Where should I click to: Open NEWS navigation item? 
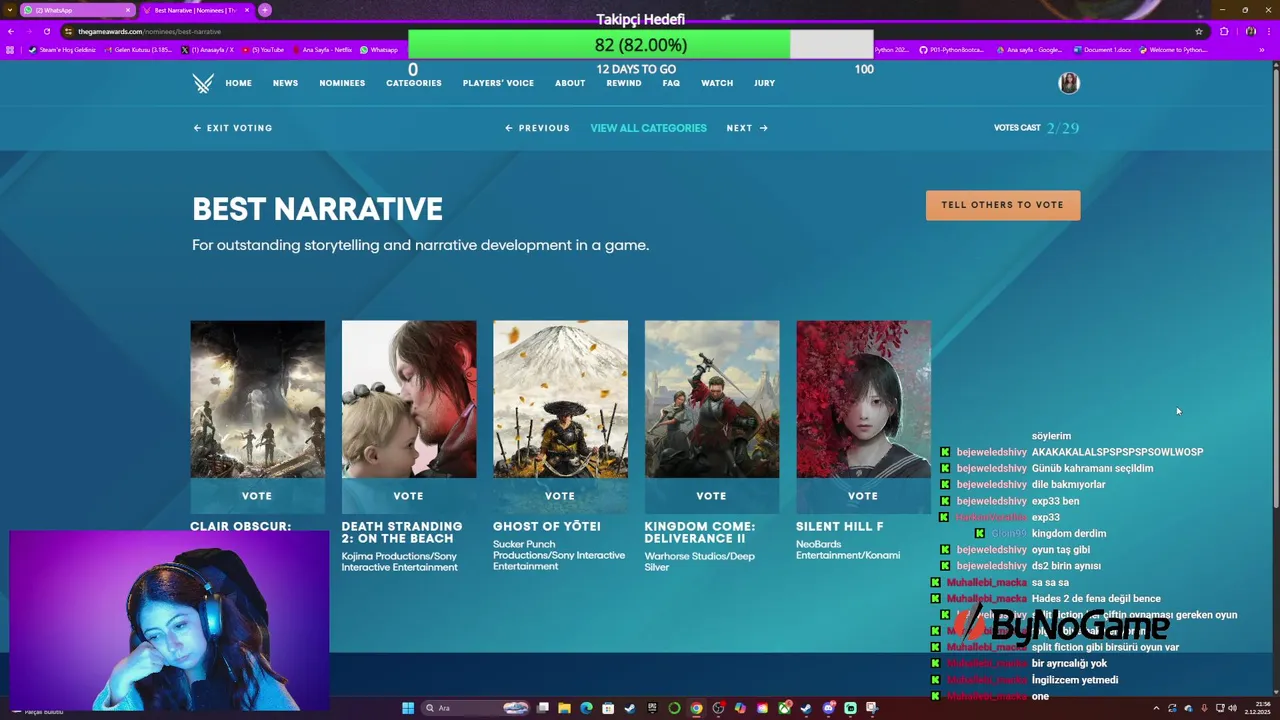pyautogui.click(x=285, y=83)
